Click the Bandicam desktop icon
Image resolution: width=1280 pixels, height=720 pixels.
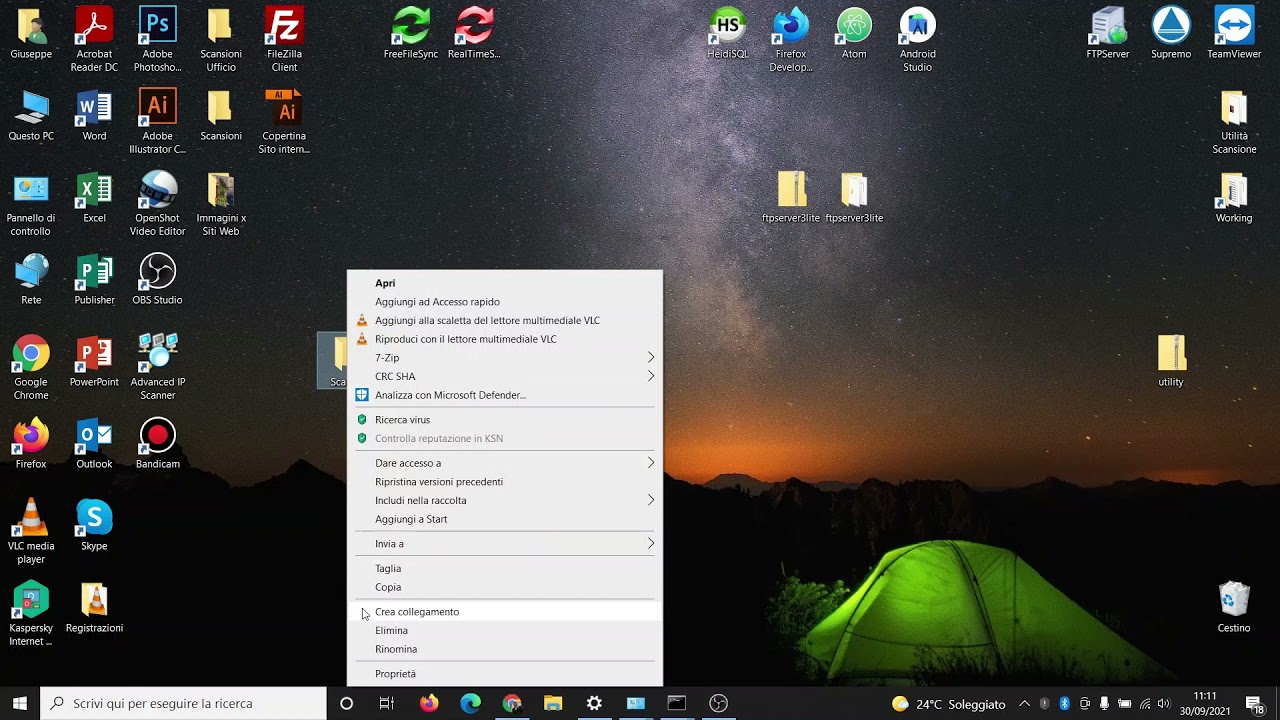coord(157,443)
